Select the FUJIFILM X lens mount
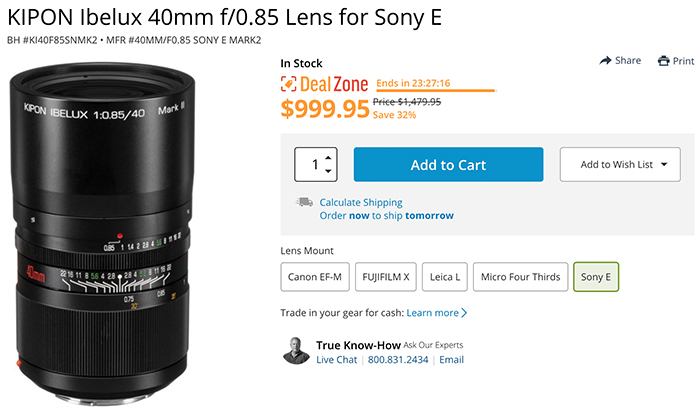 (386, 277)
